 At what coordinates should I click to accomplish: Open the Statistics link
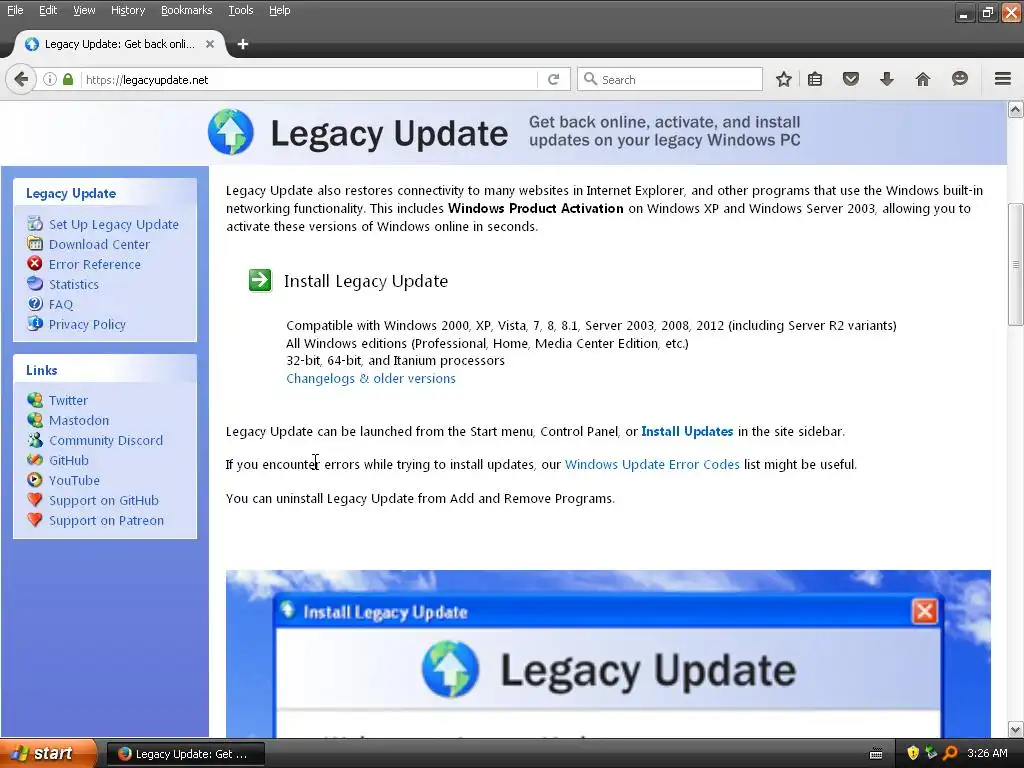click(74, 285)
